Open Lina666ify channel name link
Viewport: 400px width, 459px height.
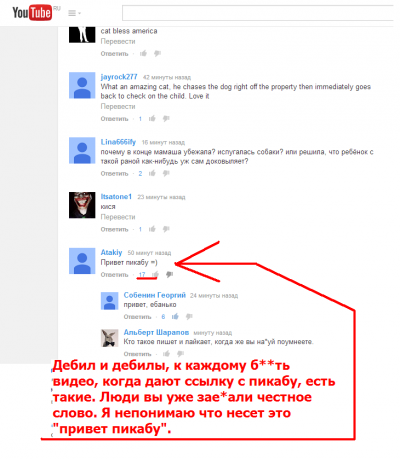[118, 142]
